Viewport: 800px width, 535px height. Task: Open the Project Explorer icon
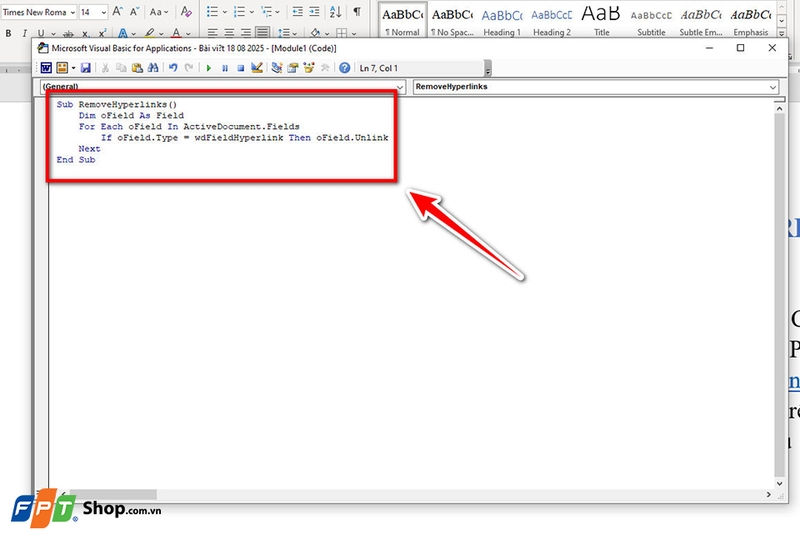277,68
